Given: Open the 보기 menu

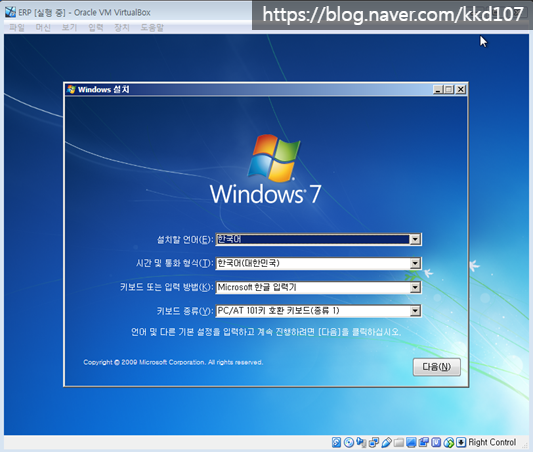Looking at the screenshot, I should (x=69, y=28).
